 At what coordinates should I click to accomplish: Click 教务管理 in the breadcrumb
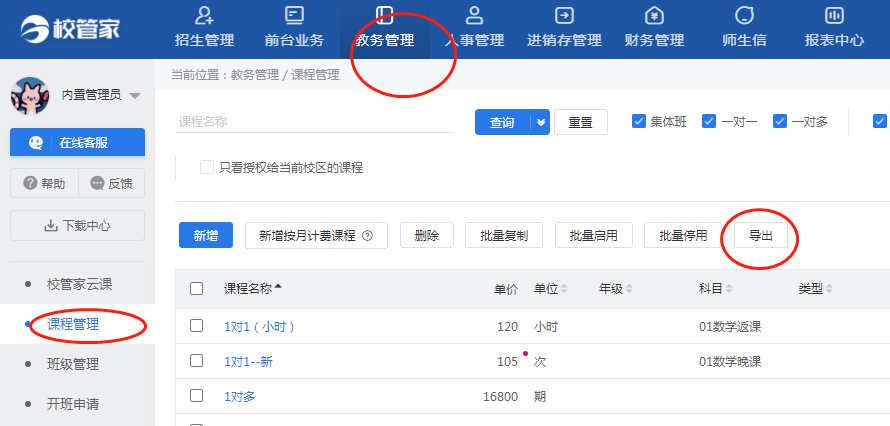[x=255, y=75]
